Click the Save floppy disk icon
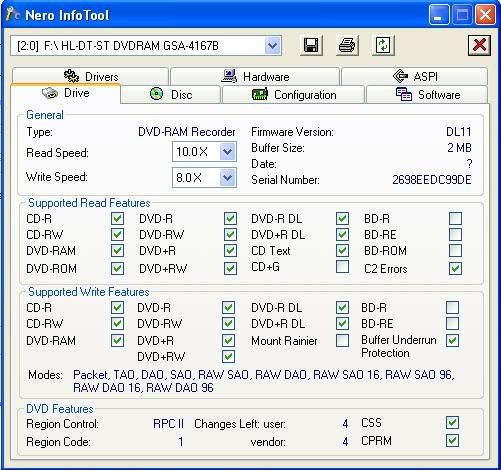The width and height of the screenshot is (501, 470). 311,45
